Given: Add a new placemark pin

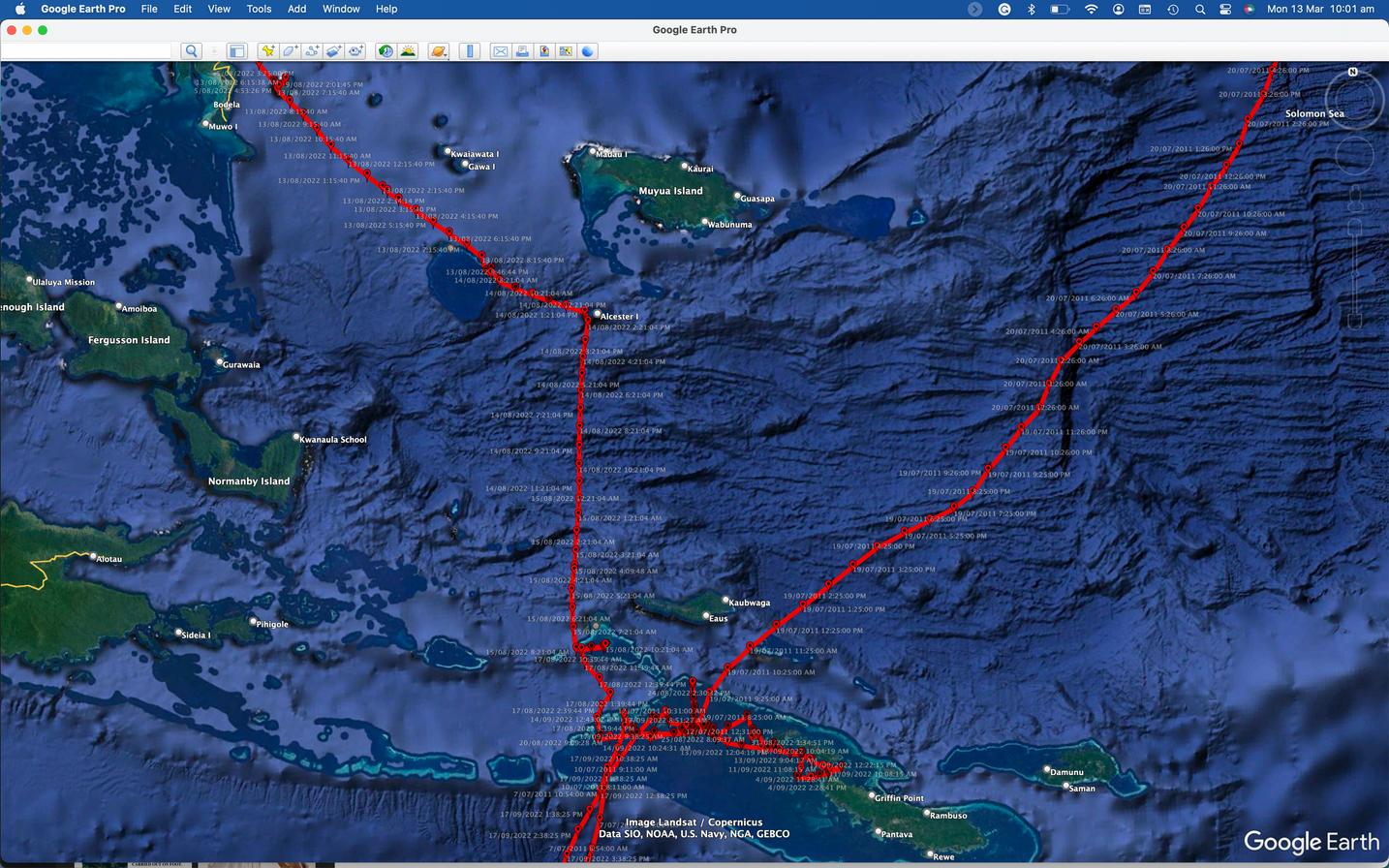Looking at the screenshot, I should (x=267, y=51).
